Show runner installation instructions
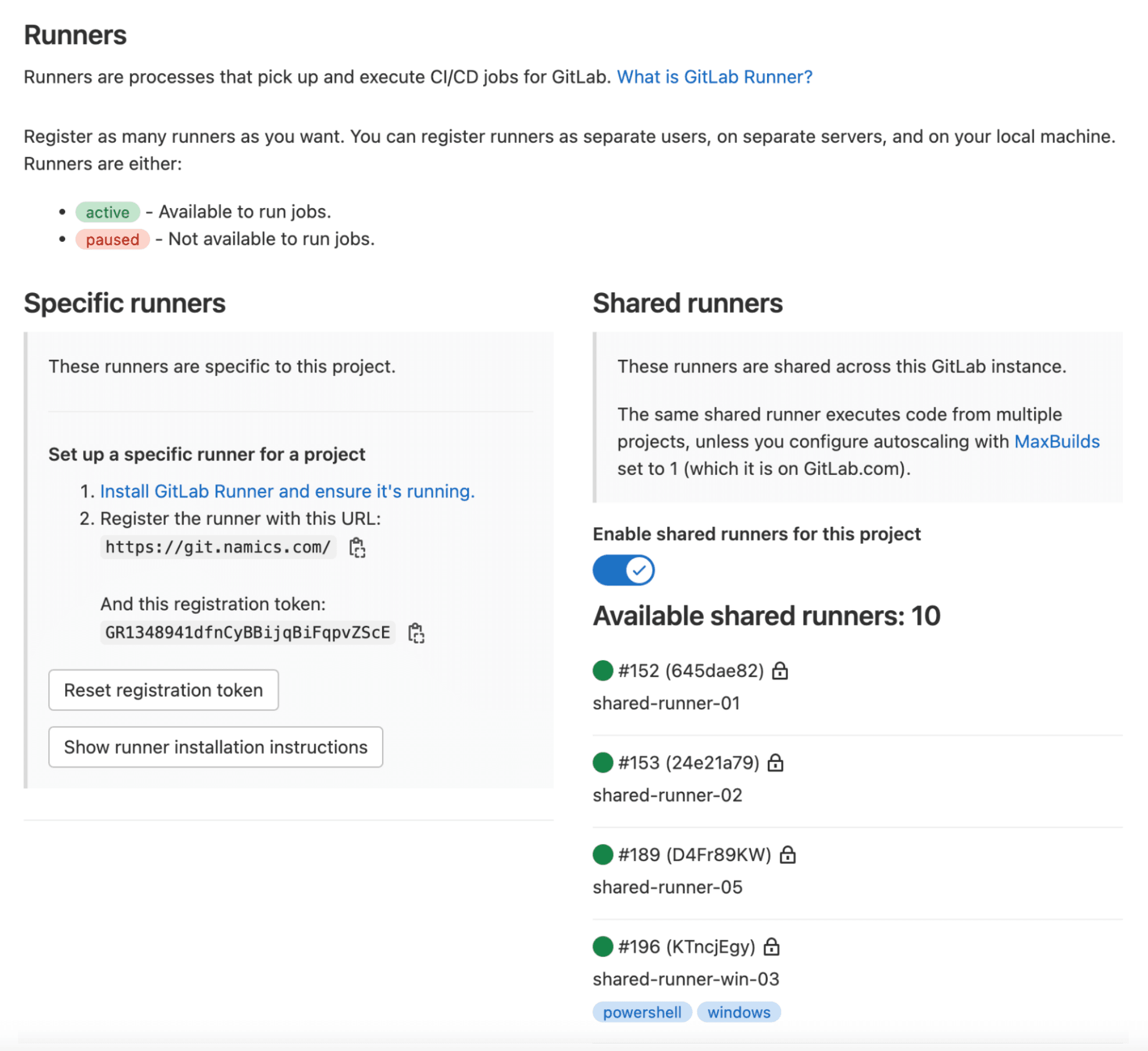Viewport: 1148px width, 1051px height. 216,747
